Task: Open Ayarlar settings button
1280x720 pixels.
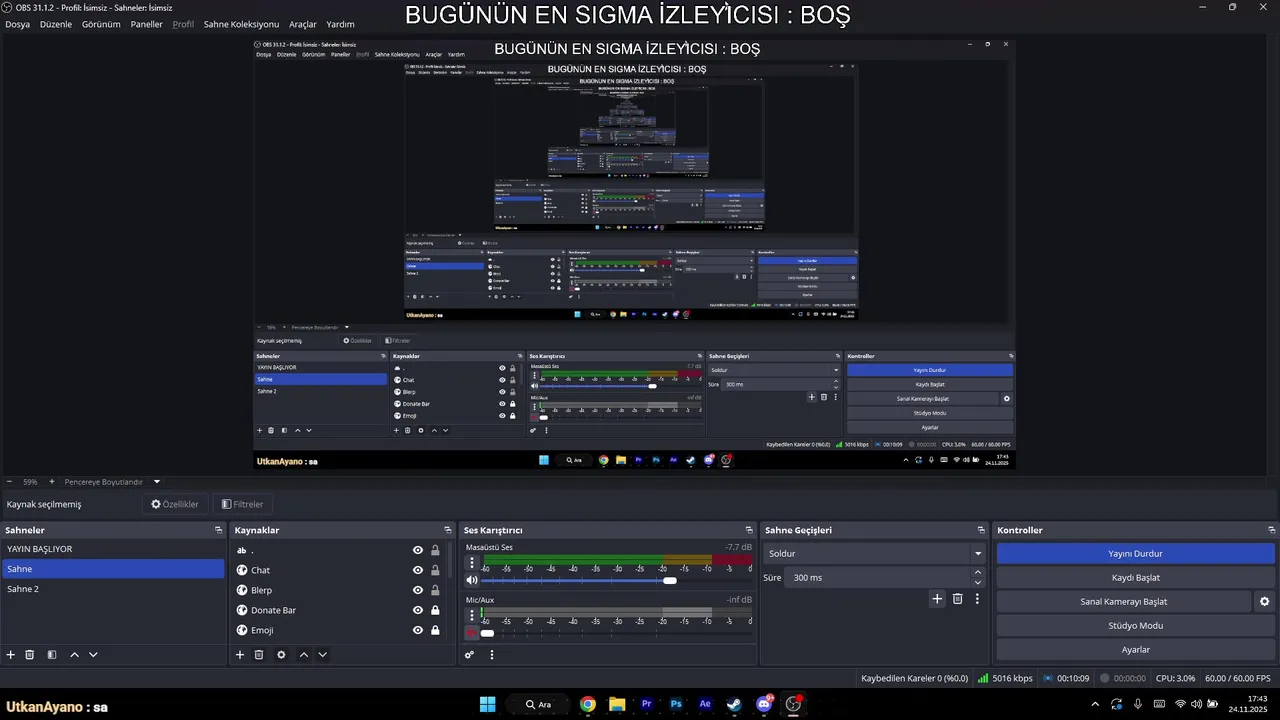Action: [1136, 650]
